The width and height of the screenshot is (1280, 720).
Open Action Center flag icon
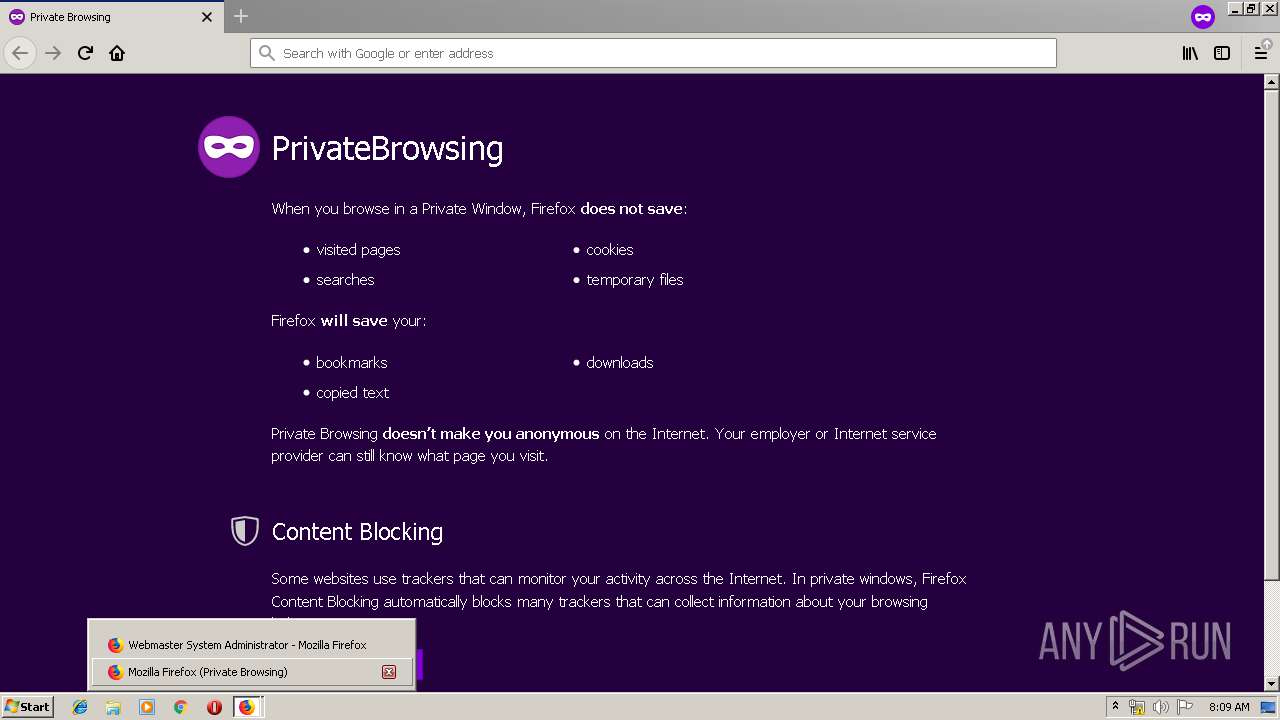pos(1184,707)
